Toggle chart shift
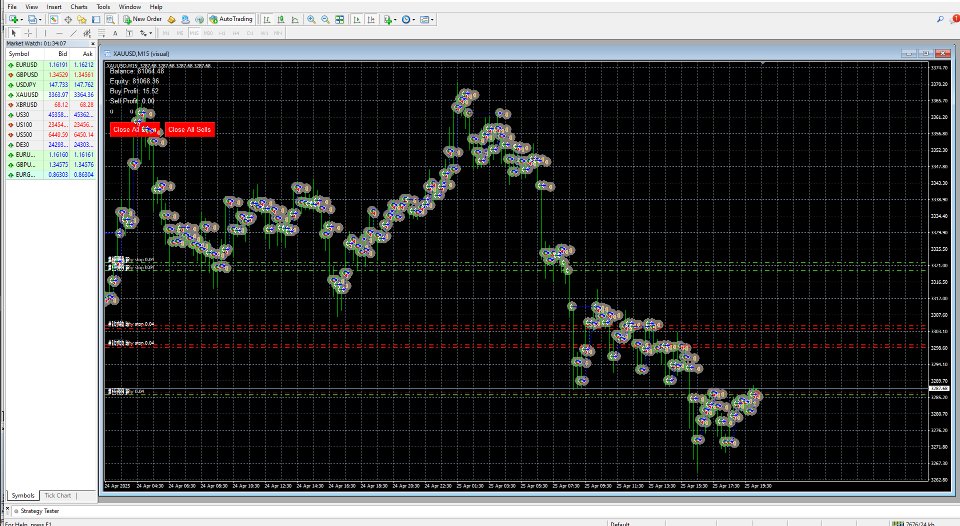The height and width of the screenshot is (526, 960). click(x=371, y=20)
